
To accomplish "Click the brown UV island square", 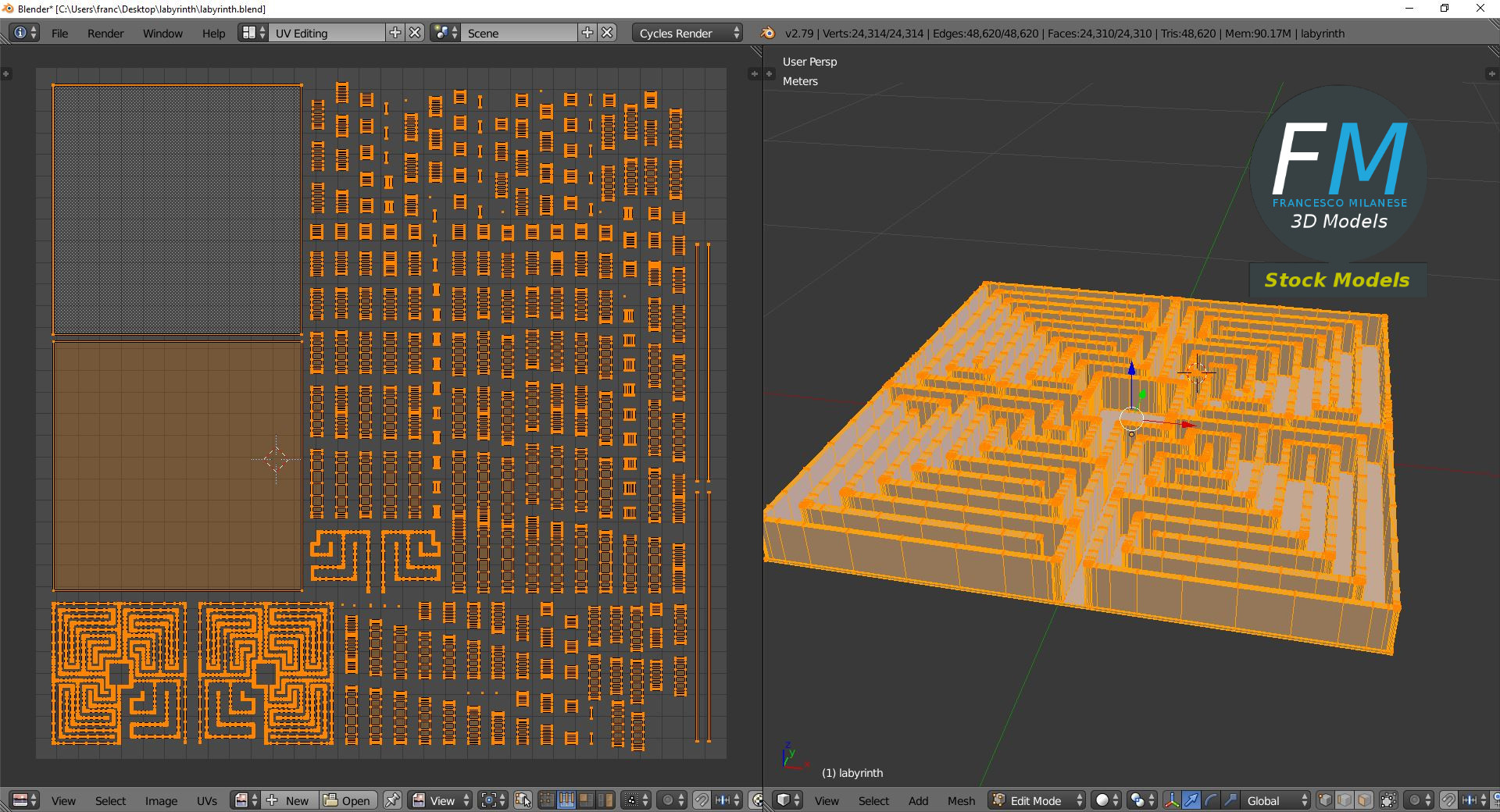I will [x=177, y=465].
